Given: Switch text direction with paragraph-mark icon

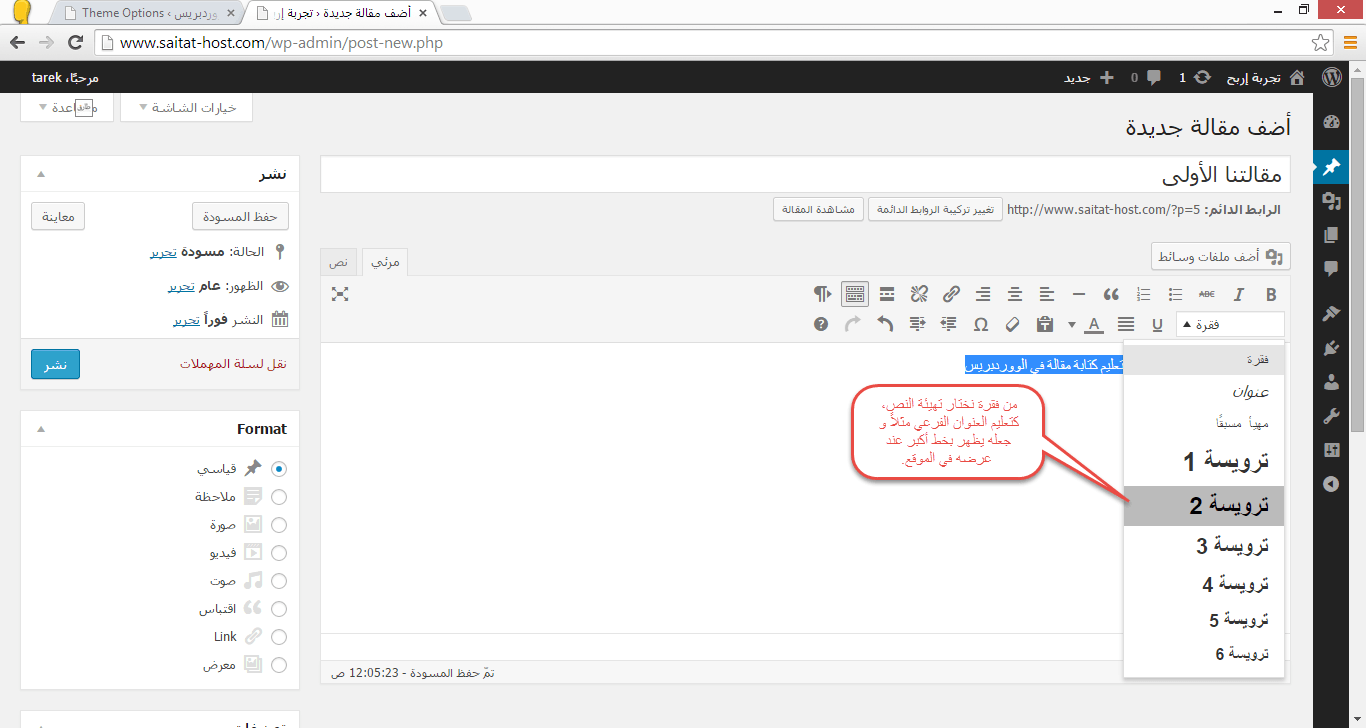Looking at the screenshot, I should click(x=822, y=294).
